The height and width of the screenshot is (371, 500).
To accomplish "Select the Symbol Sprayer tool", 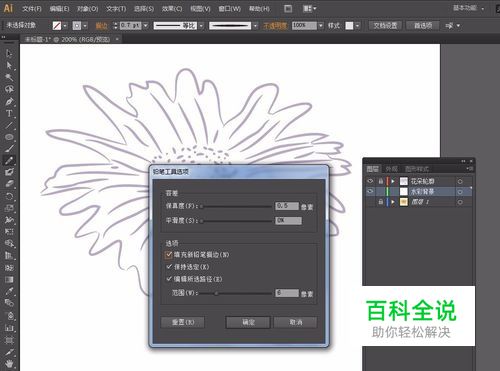I will pos(9,316).
